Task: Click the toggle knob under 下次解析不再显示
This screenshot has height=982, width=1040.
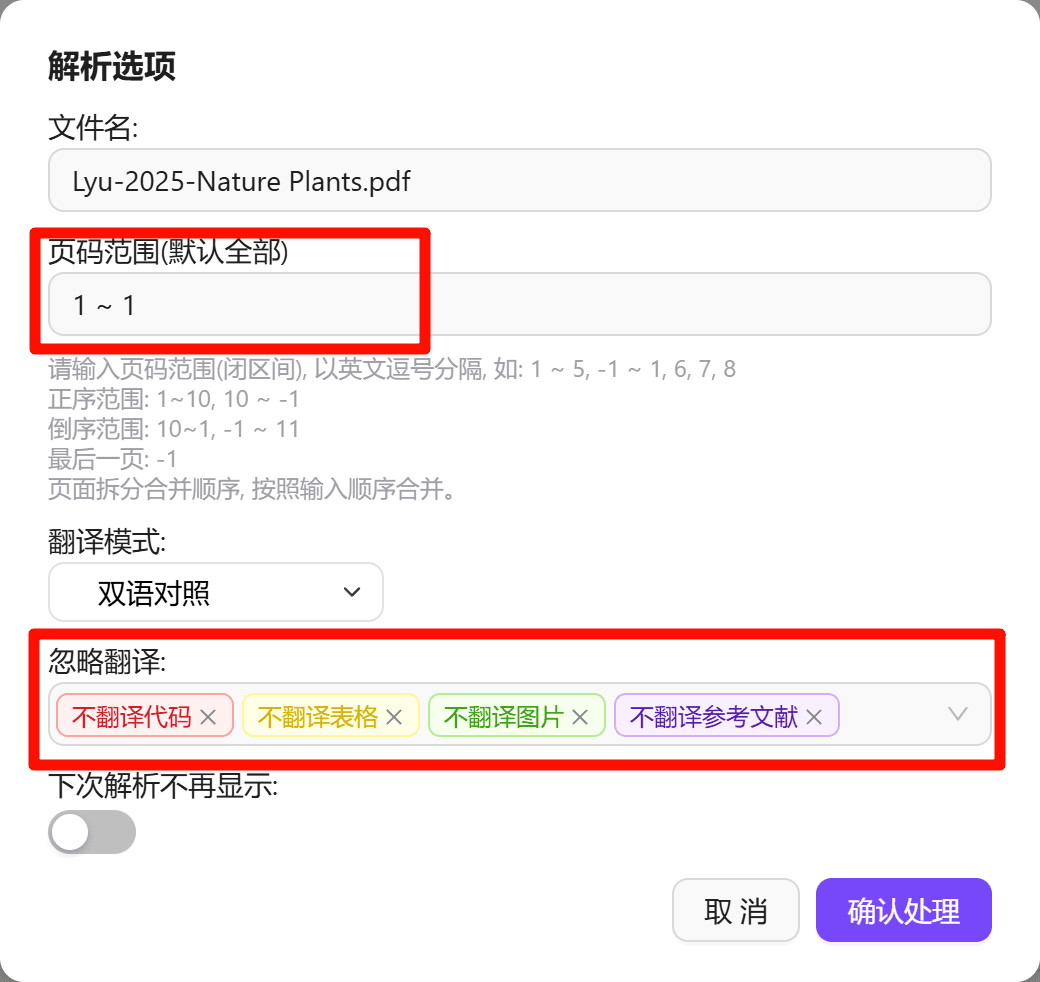Action: (70, 831)
